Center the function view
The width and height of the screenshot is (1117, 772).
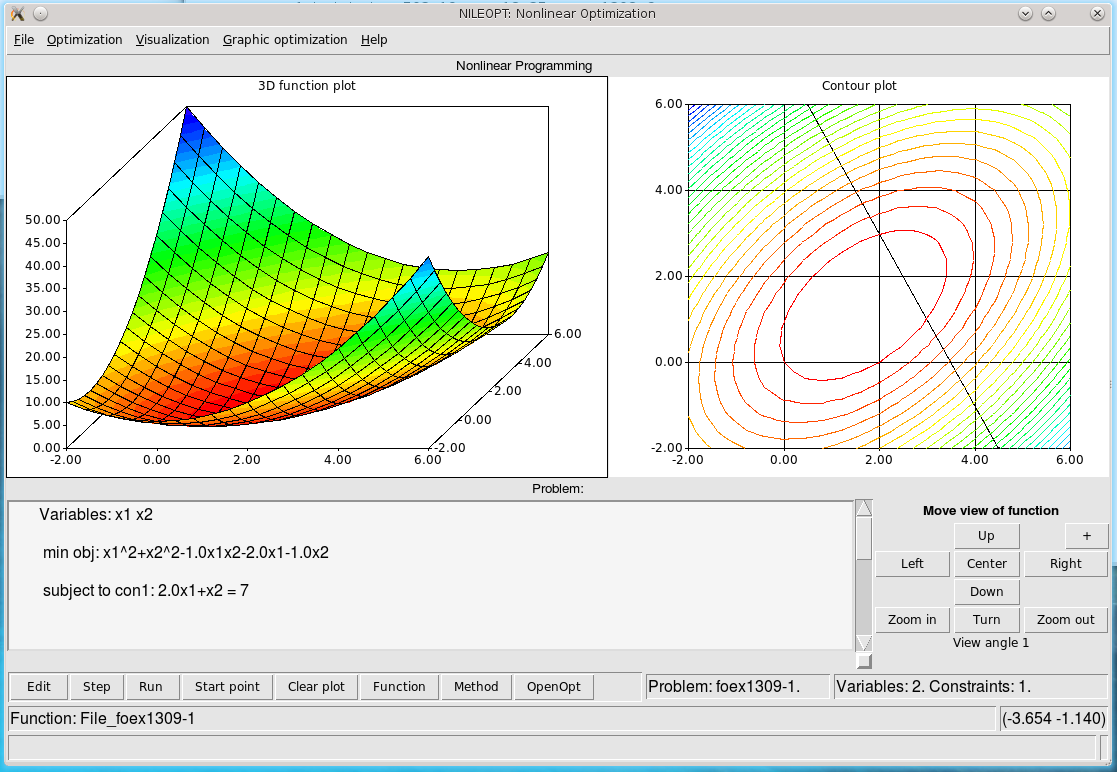coord(987,563)
